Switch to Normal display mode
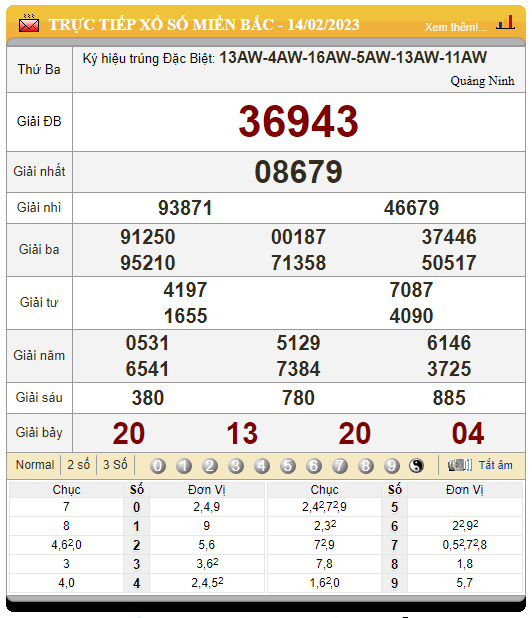Image resolution: width=532 pixels, height=618 pixels. coord(35,465)
